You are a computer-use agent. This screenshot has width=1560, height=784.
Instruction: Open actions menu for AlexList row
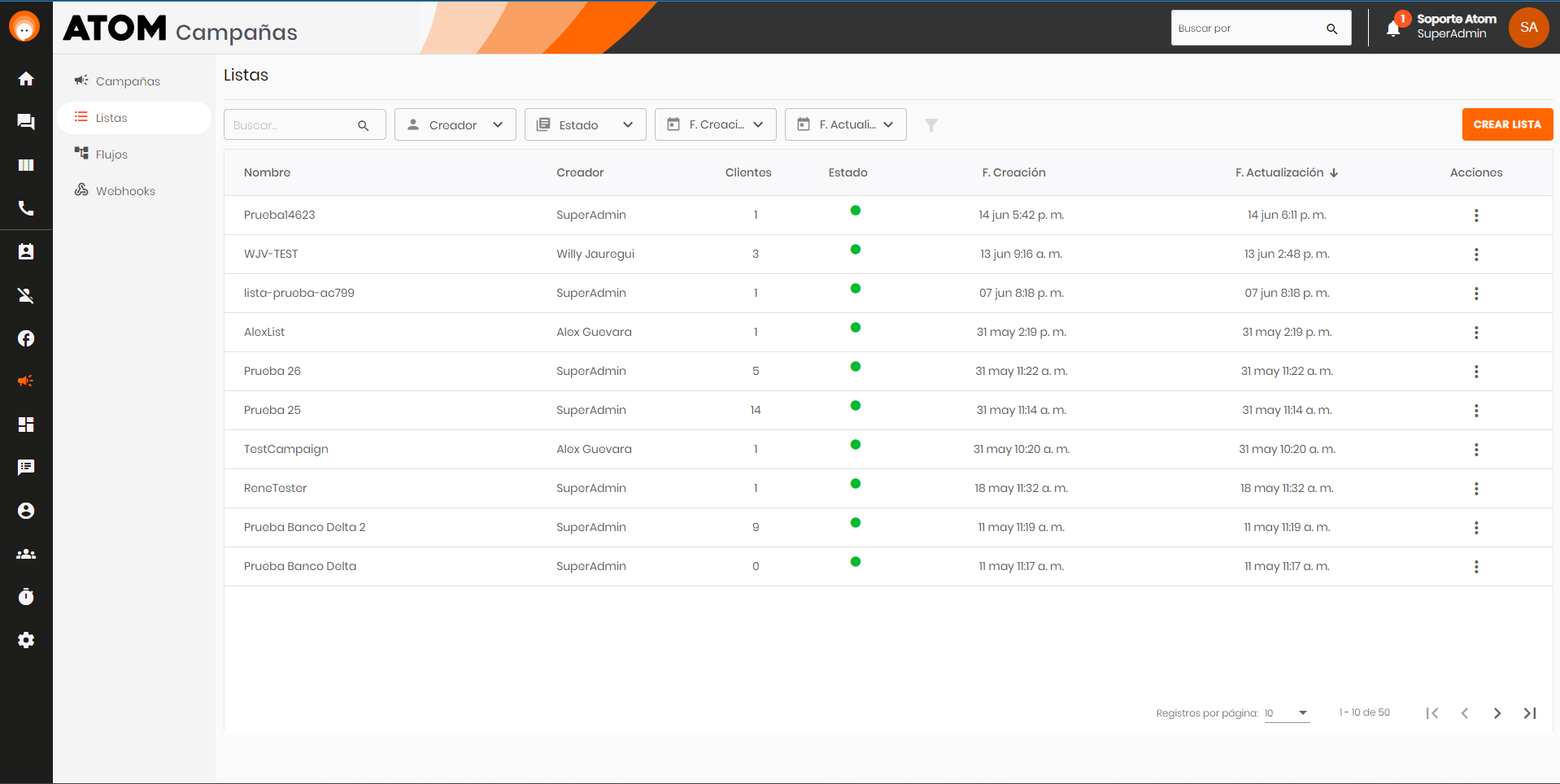click(x=1476, y=333)
